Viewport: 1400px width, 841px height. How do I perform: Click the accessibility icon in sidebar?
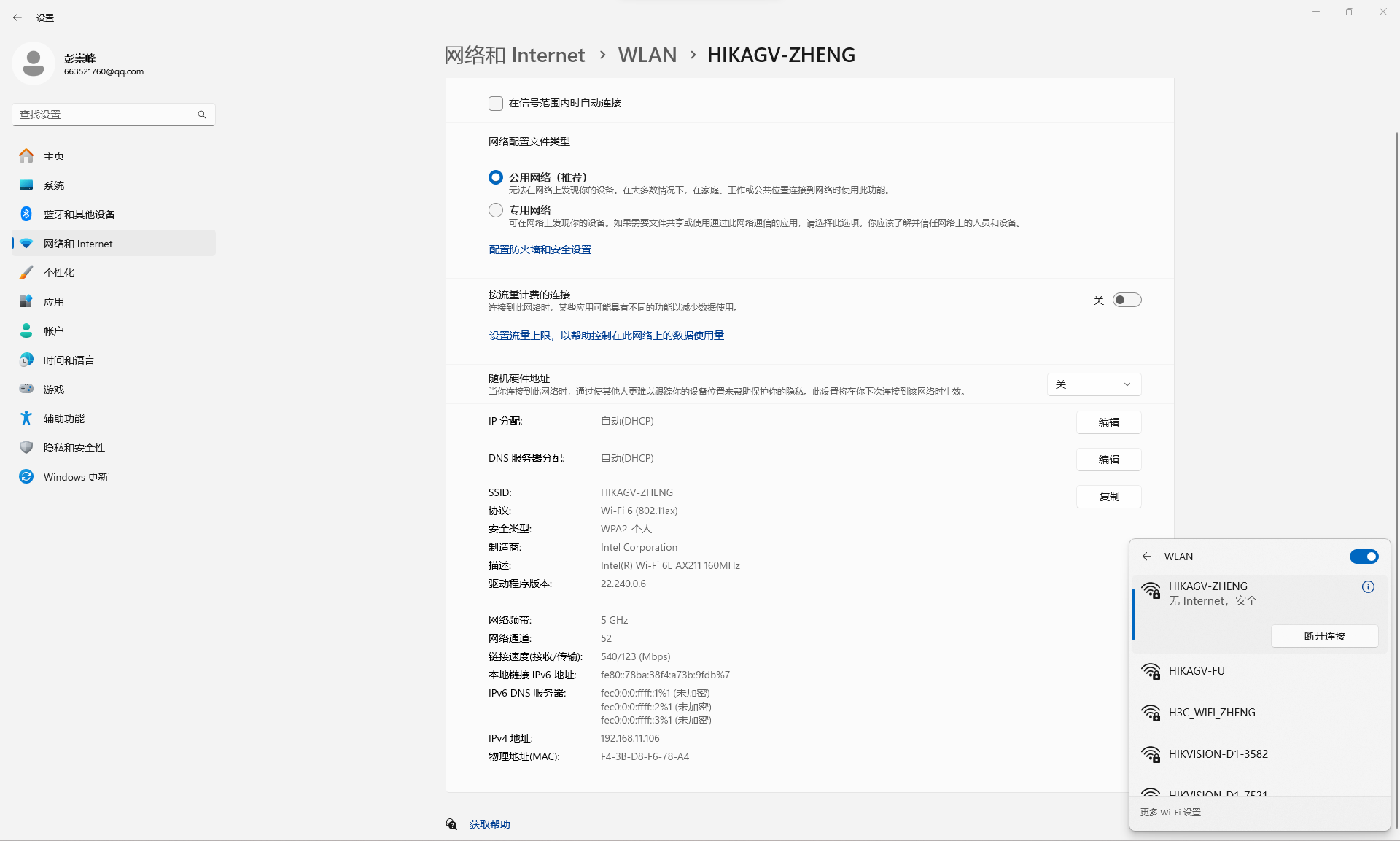(x=26, y=418)
